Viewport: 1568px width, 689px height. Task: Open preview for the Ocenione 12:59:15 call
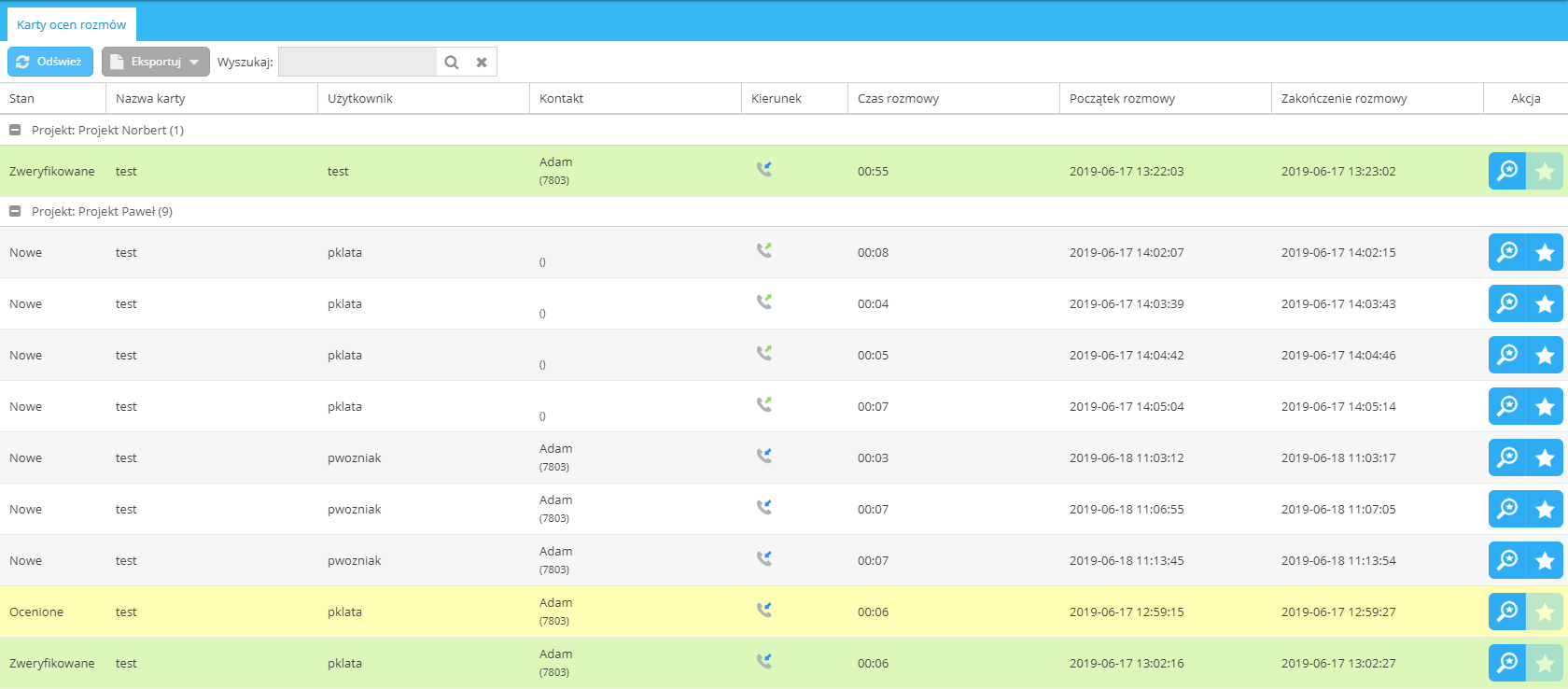1506,612
